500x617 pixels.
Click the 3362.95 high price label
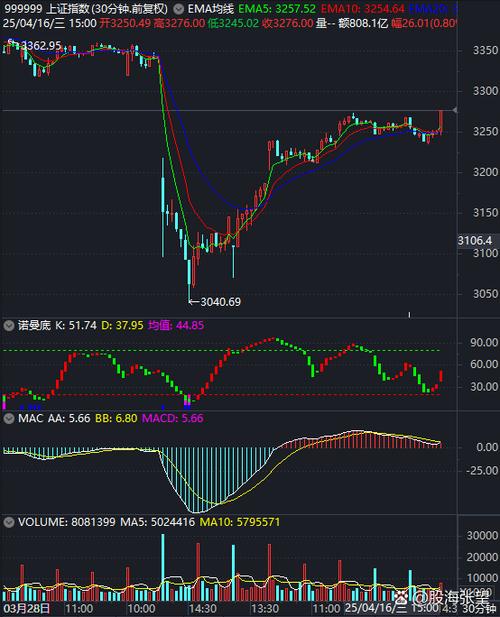tap(41, 46)
